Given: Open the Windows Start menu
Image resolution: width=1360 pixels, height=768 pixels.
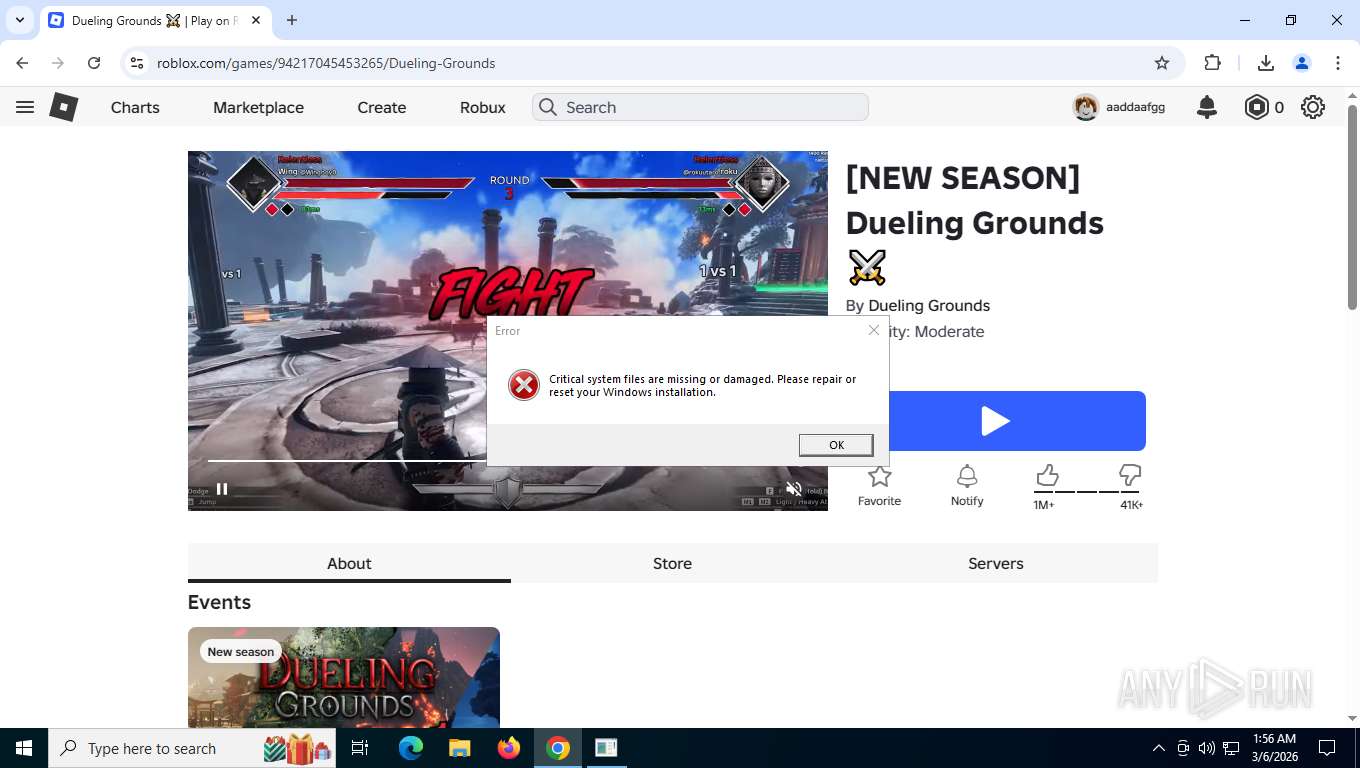Looking at the screenshot, I should click(x=24, y=748).
